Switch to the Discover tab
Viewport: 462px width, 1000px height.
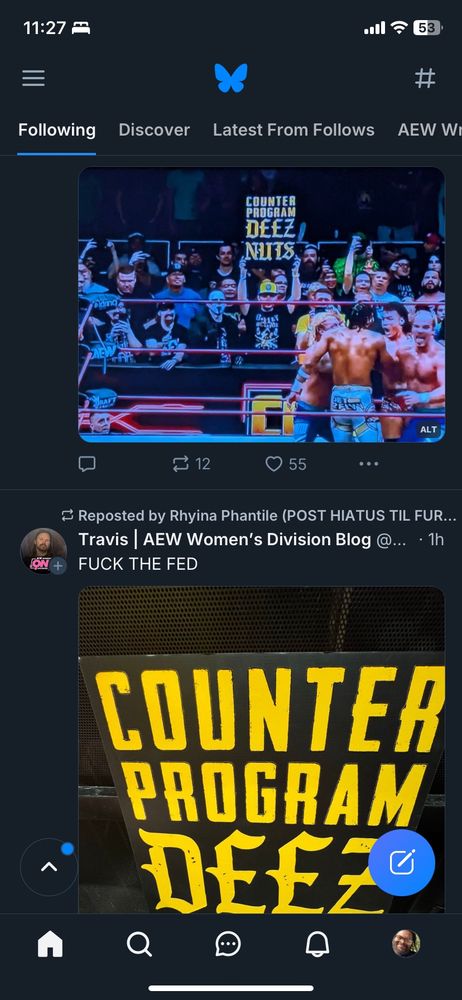(154, 130)
